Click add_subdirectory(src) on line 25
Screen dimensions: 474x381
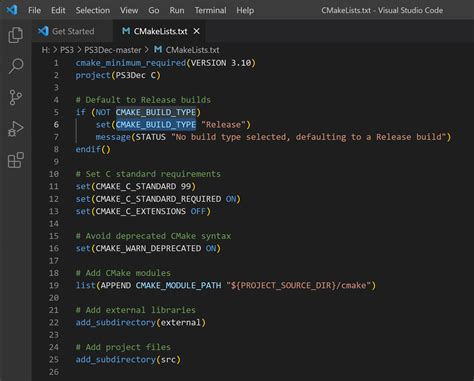(x=128, y=360)
